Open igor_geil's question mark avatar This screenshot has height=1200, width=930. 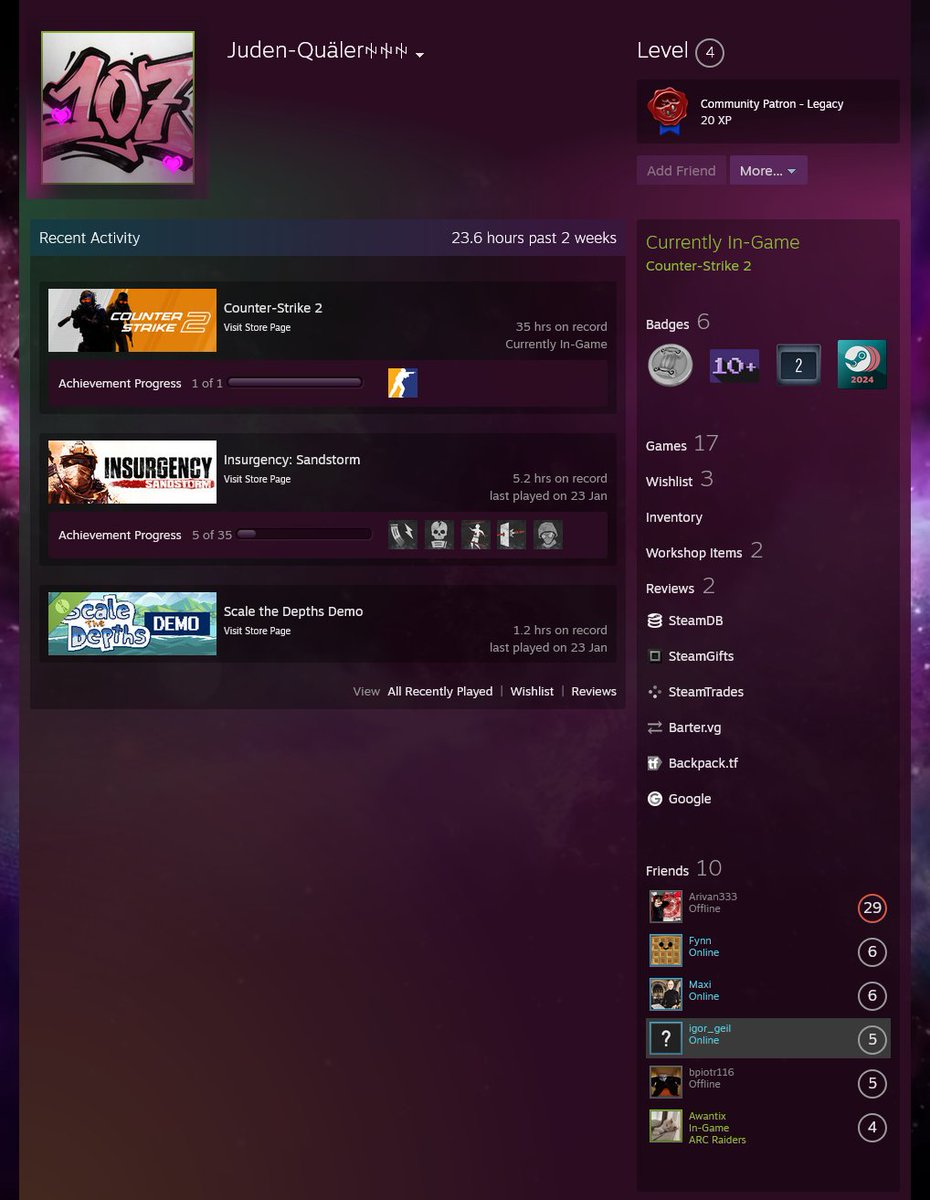666,1039
